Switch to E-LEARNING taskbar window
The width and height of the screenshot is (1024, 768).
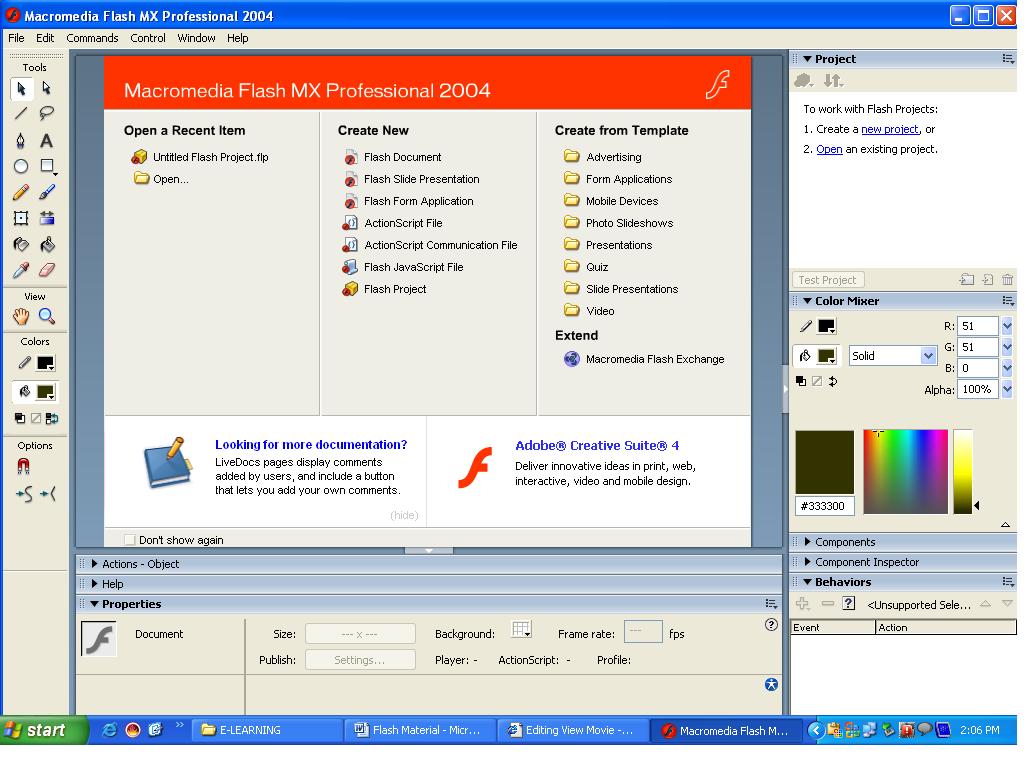(268, 730)
